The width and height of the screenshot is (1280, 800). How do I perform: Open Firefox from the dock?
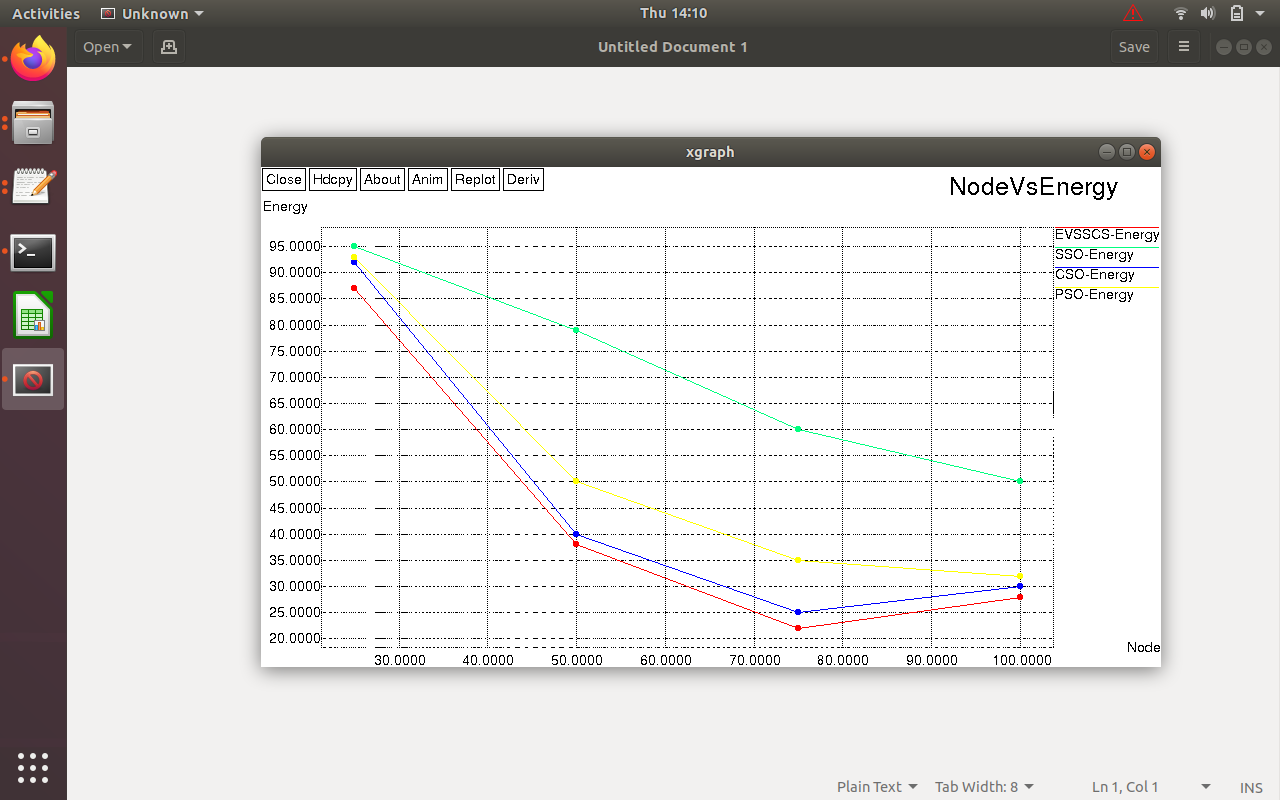point(33,58)
